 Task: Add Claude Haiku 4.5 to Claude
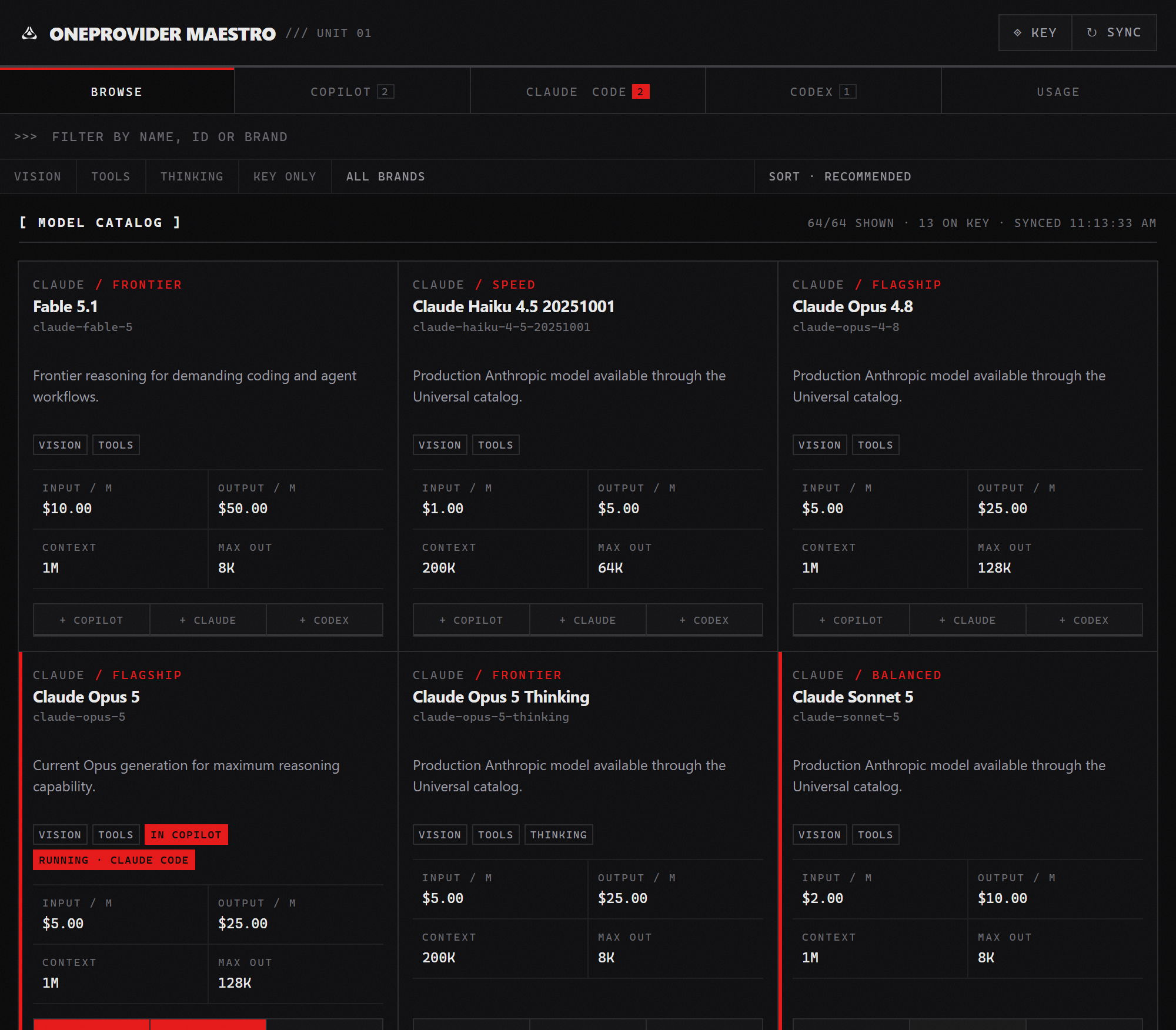click(x=588, y=620)
